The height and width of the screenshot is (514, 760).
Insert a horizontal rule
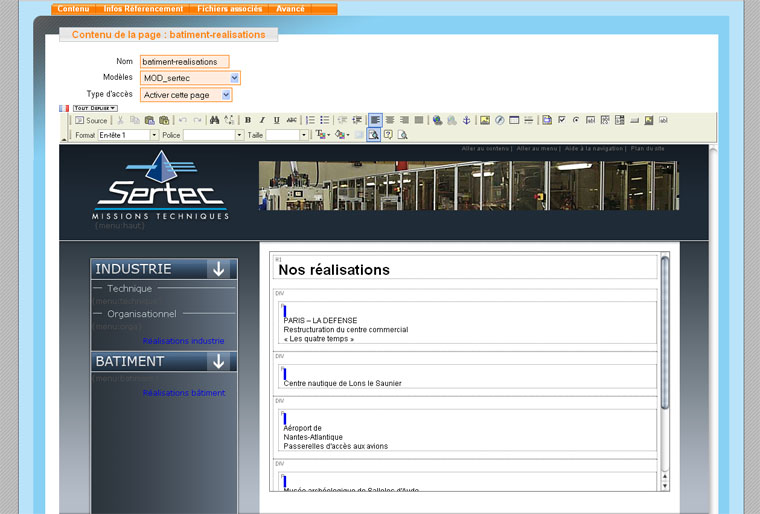point(529,120)
